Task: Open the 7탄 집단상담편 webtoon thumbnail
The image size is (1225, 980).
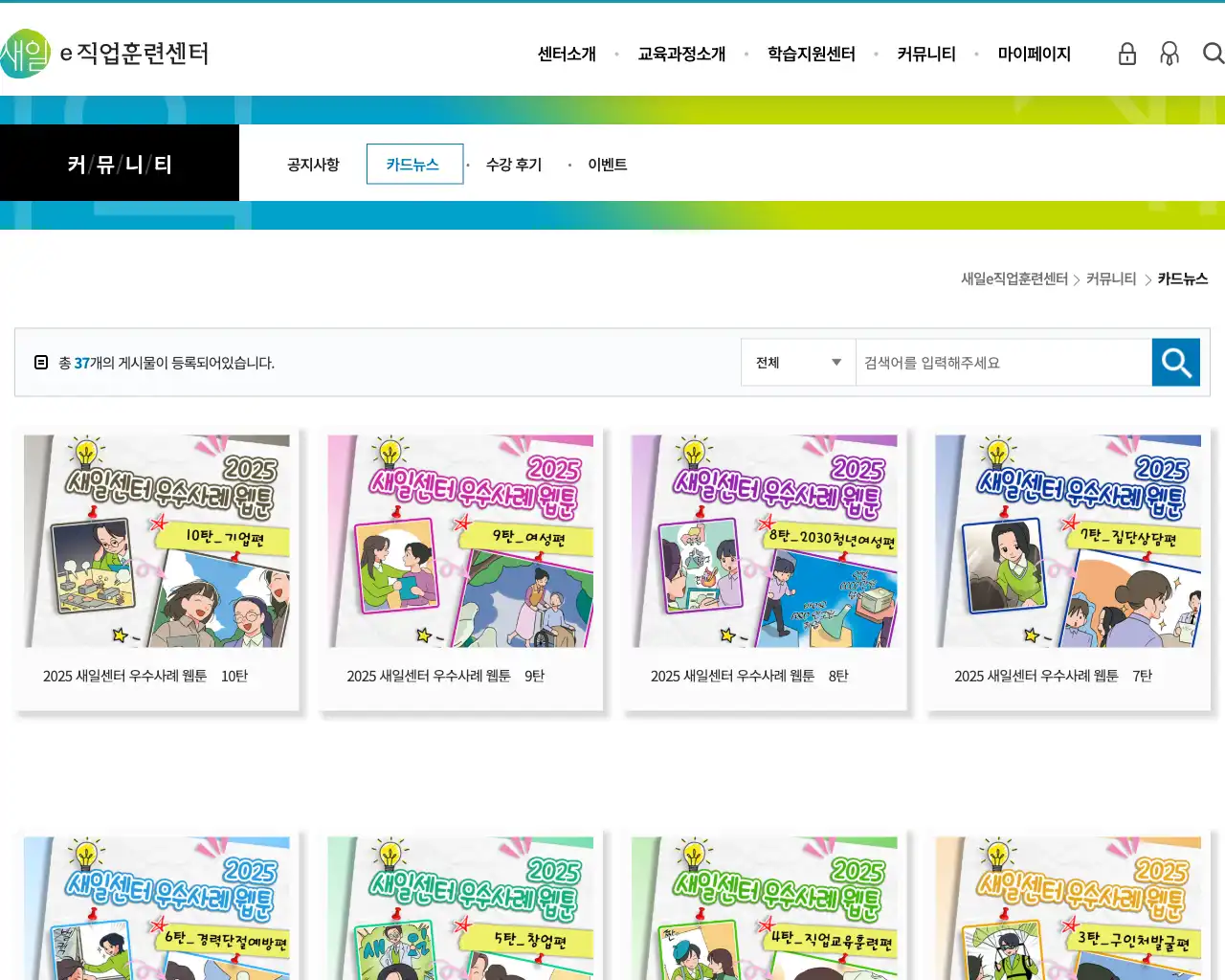Action: pos(1068,542)
